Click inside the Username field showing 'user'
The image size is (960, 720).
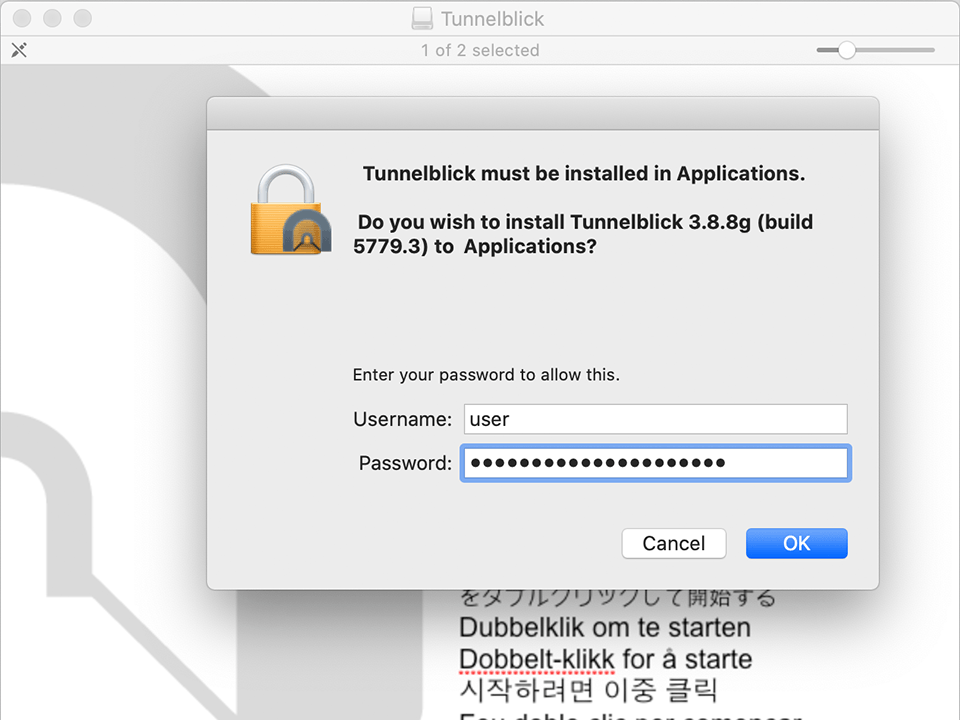point(655,419)
